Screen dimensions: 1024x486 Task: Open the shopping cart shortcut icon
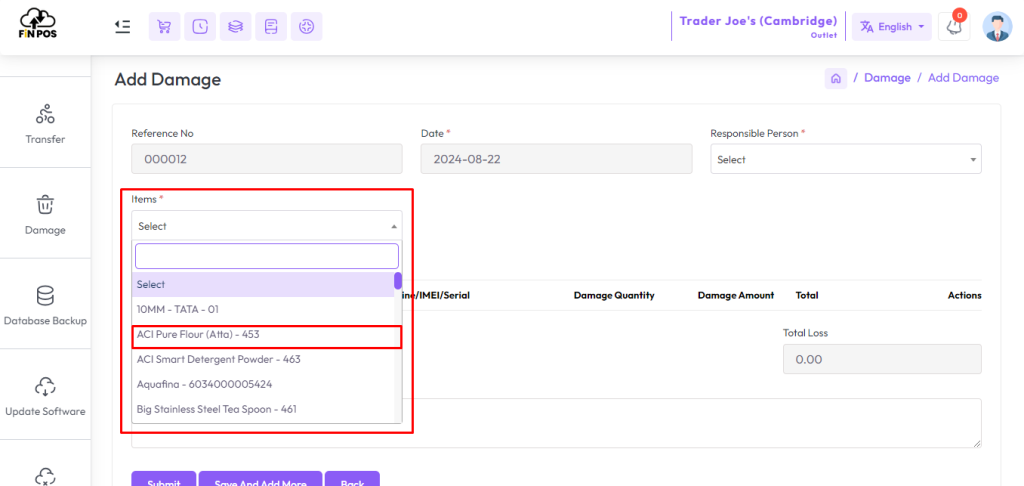165,27
